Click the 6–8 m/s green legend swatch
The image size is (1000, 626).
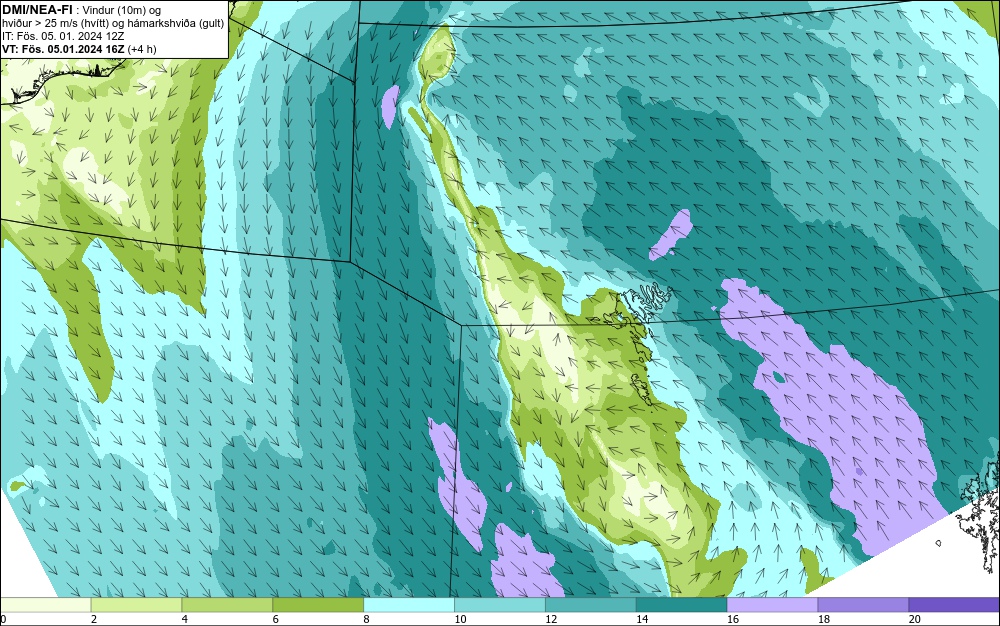[318, 604]
